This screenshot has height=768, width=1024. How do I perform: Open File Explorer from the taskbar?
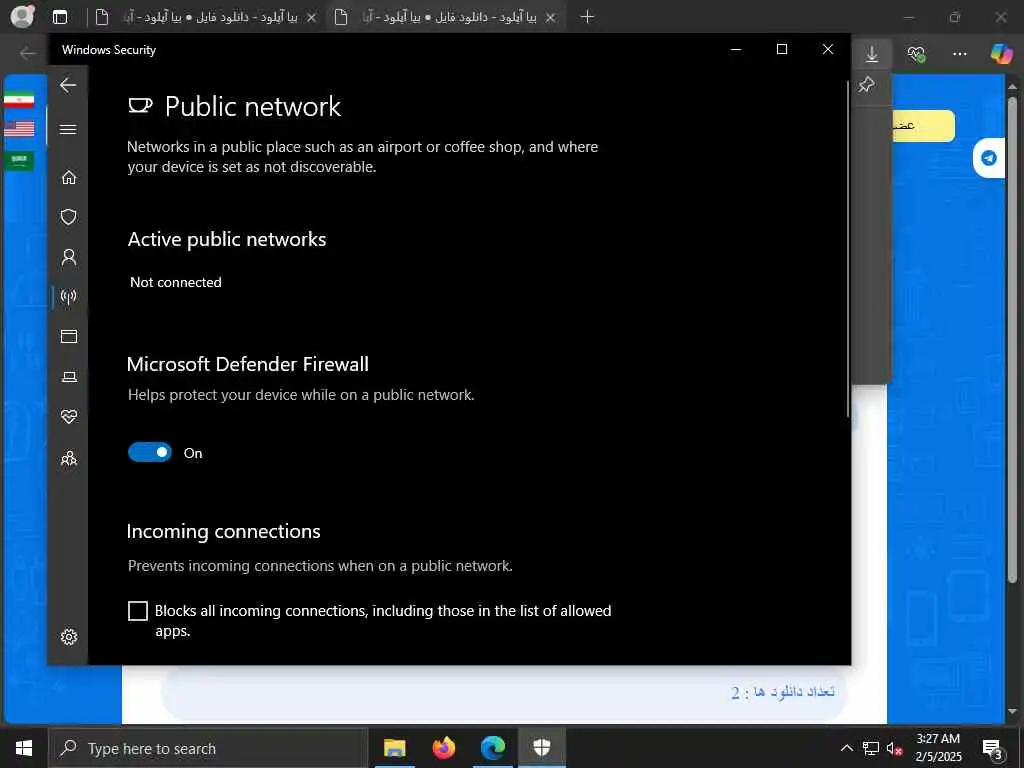pyautogui.click(x=394, y=748)
